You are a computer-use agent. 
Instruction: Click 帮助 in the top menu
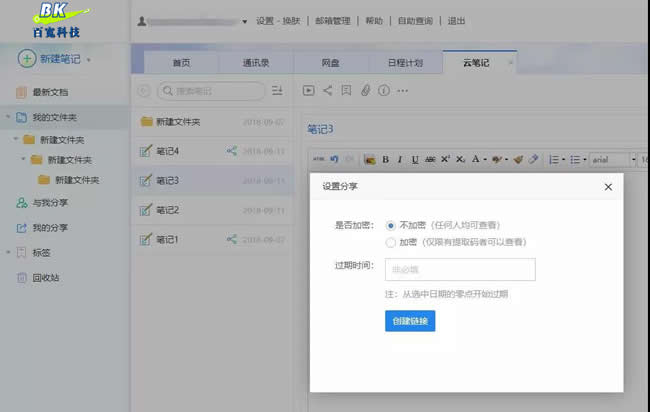click(374, 21)
